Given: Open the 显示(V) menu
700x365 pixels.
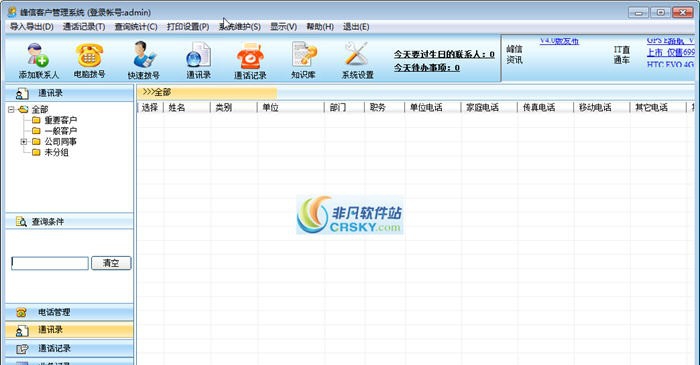Looking at the screenshot, I should 283,27.
